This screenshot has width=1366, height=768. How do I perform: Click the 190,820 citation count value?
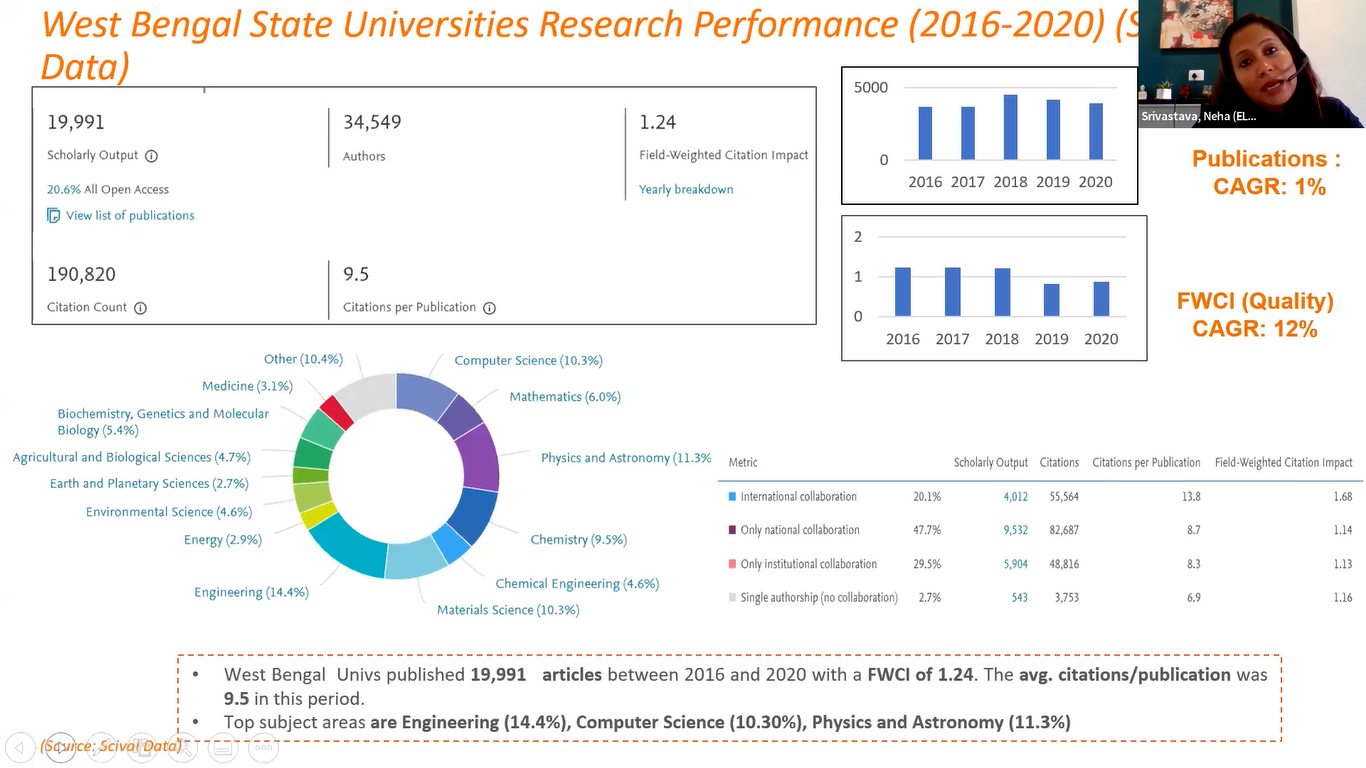pyautogui.click(x=81, y=275)
